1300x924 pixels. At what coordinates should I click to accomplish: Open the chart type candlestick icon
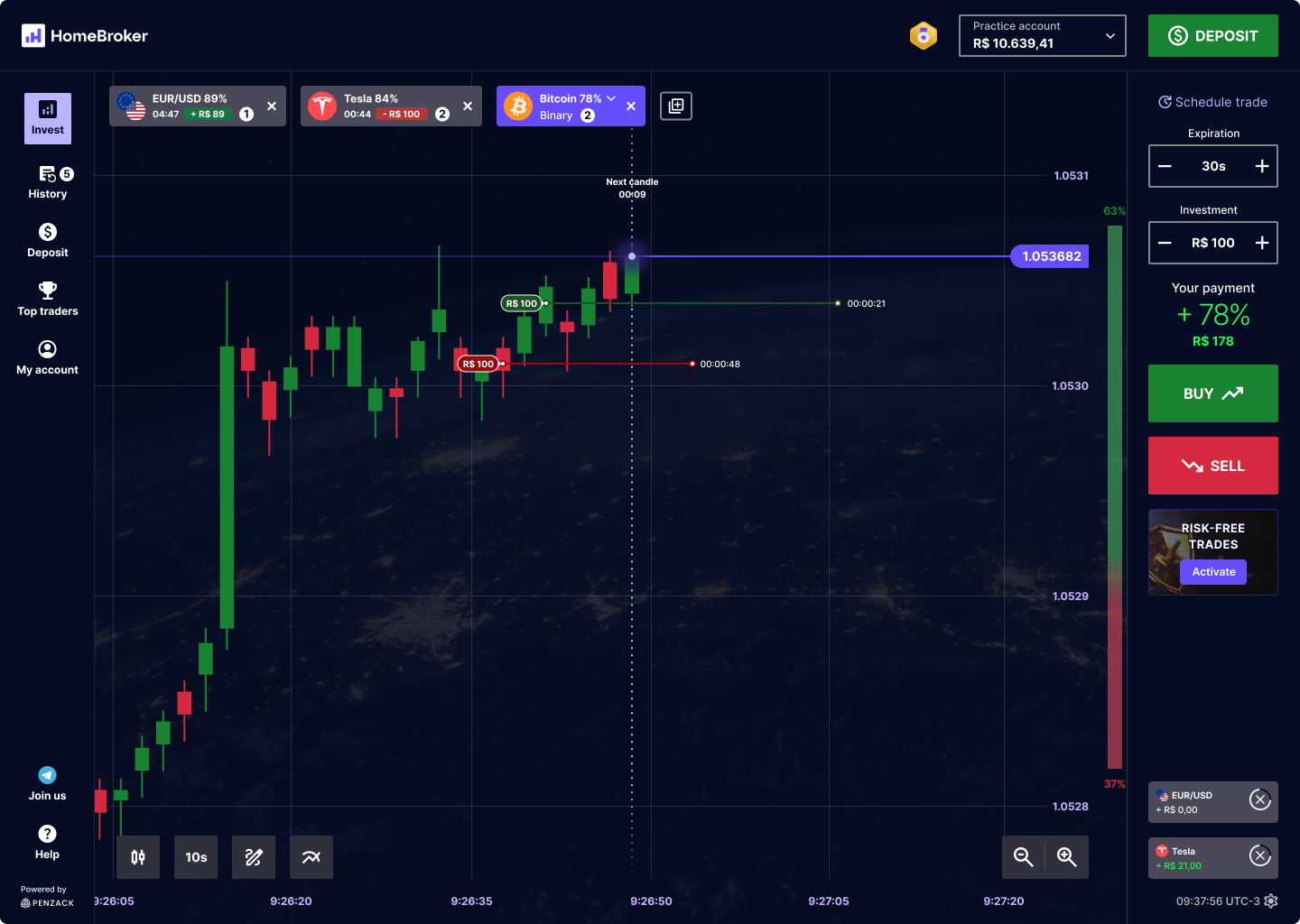tap(138, 857)
